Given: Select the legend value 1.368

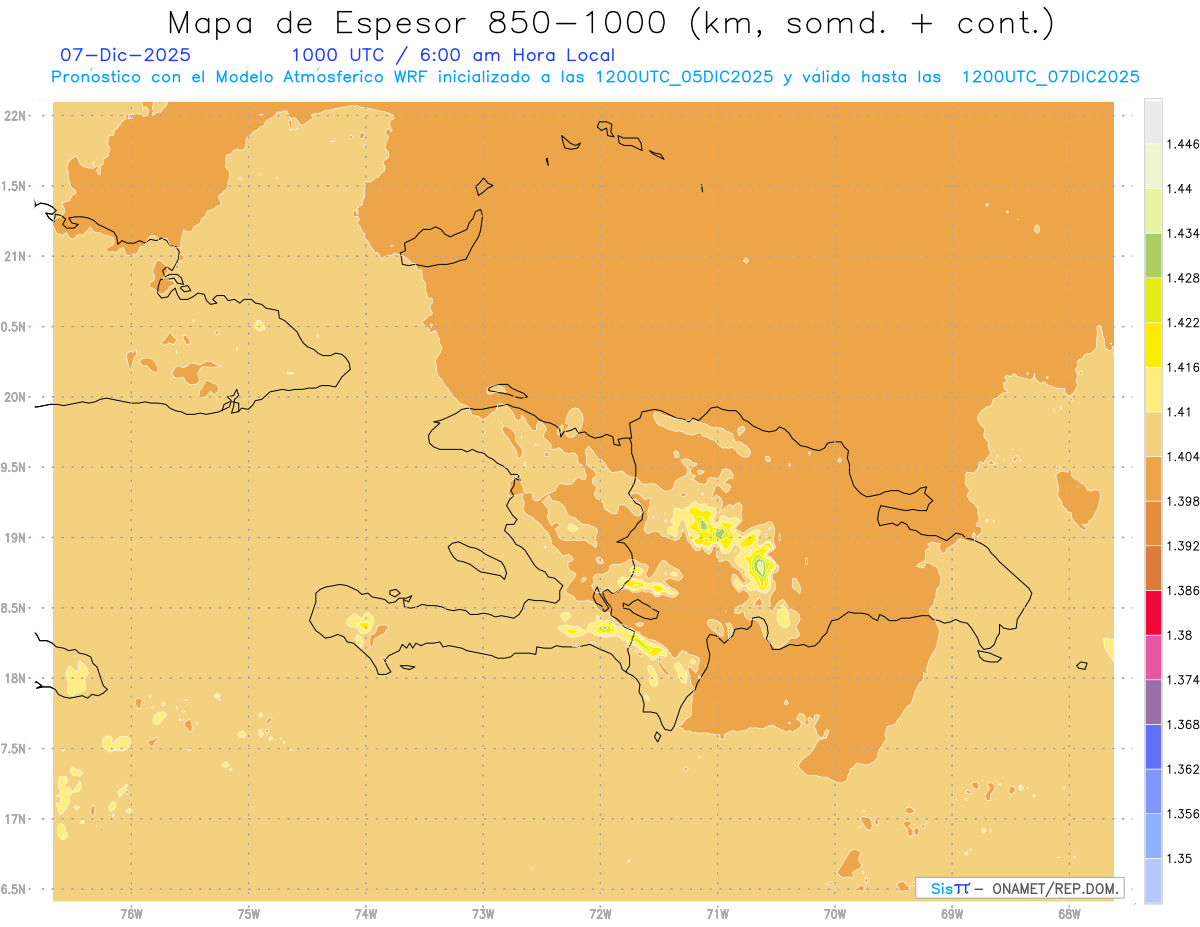Looking at the screenshot, I should [x=1184, y=725].
